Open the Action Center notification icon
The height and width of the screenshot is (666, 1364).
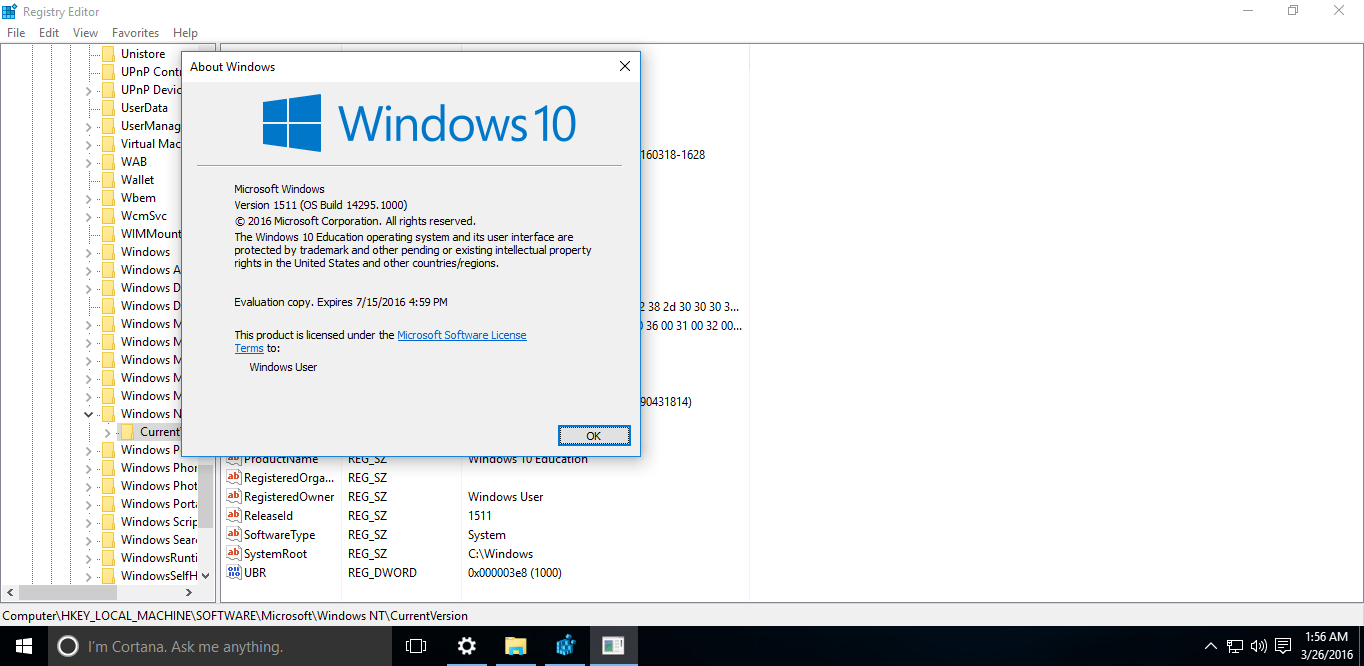point(1284,646)
